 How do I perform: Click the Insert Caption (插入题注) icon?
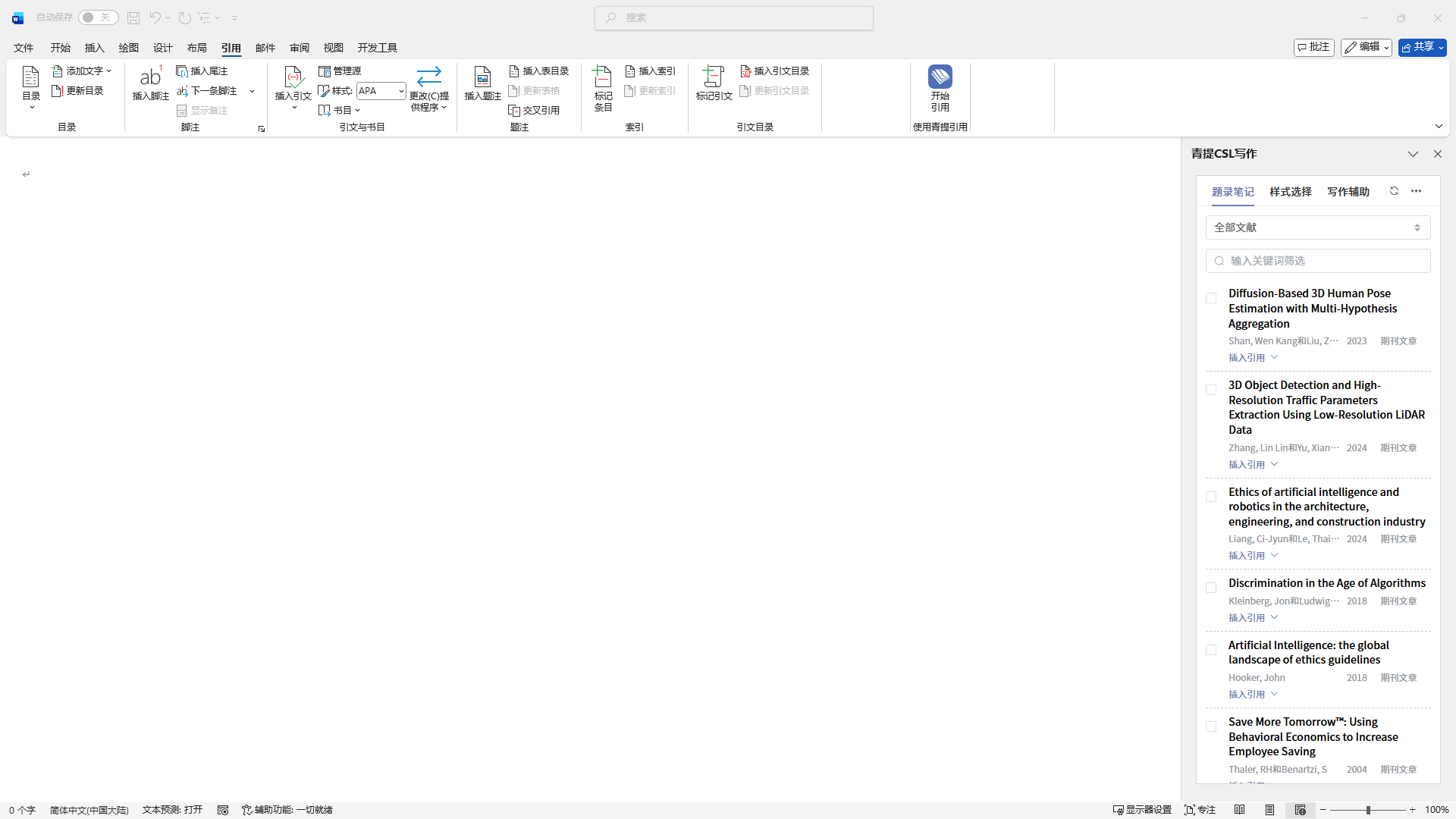(482, 77)
